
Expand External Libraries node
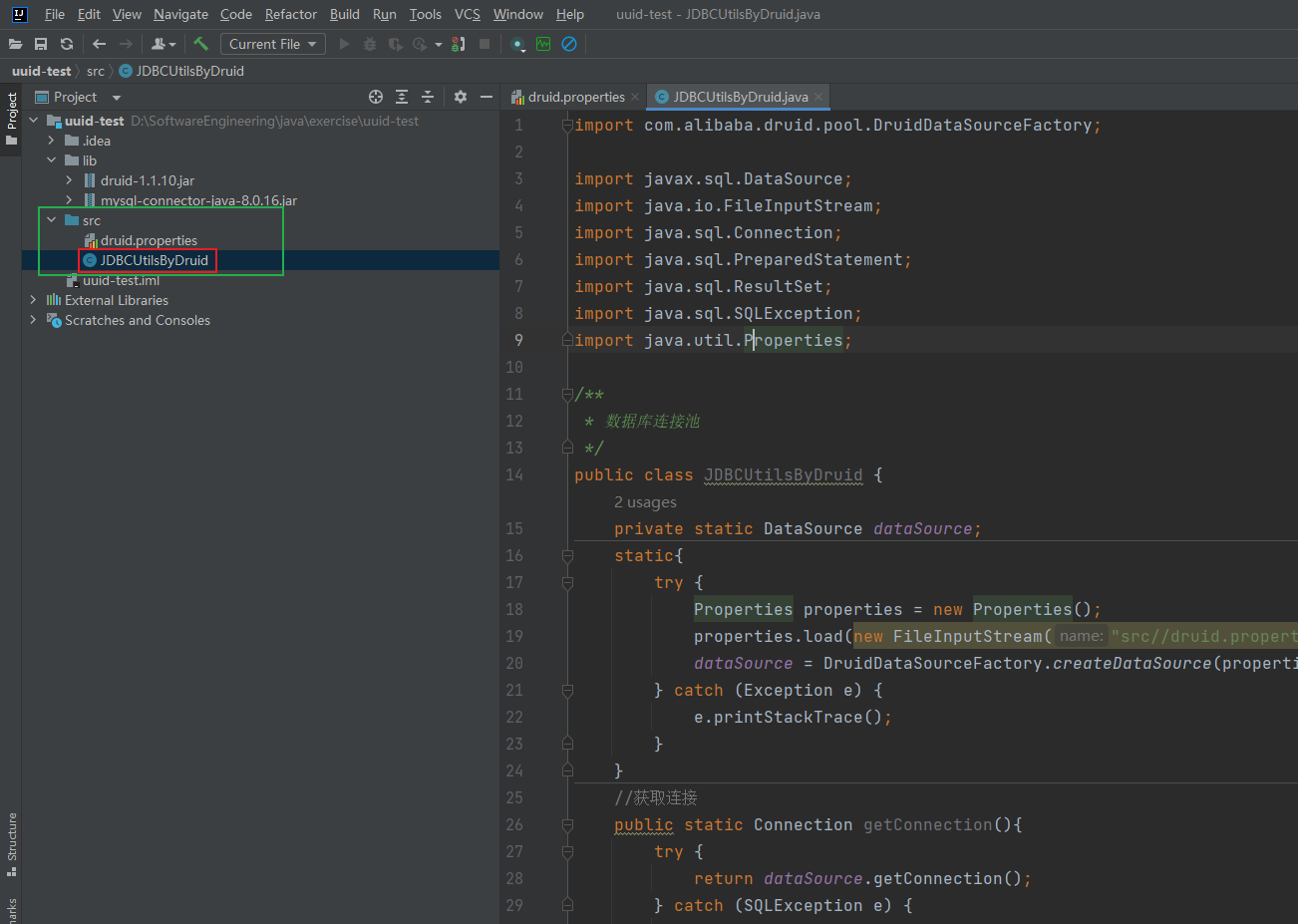coord(33,300)
